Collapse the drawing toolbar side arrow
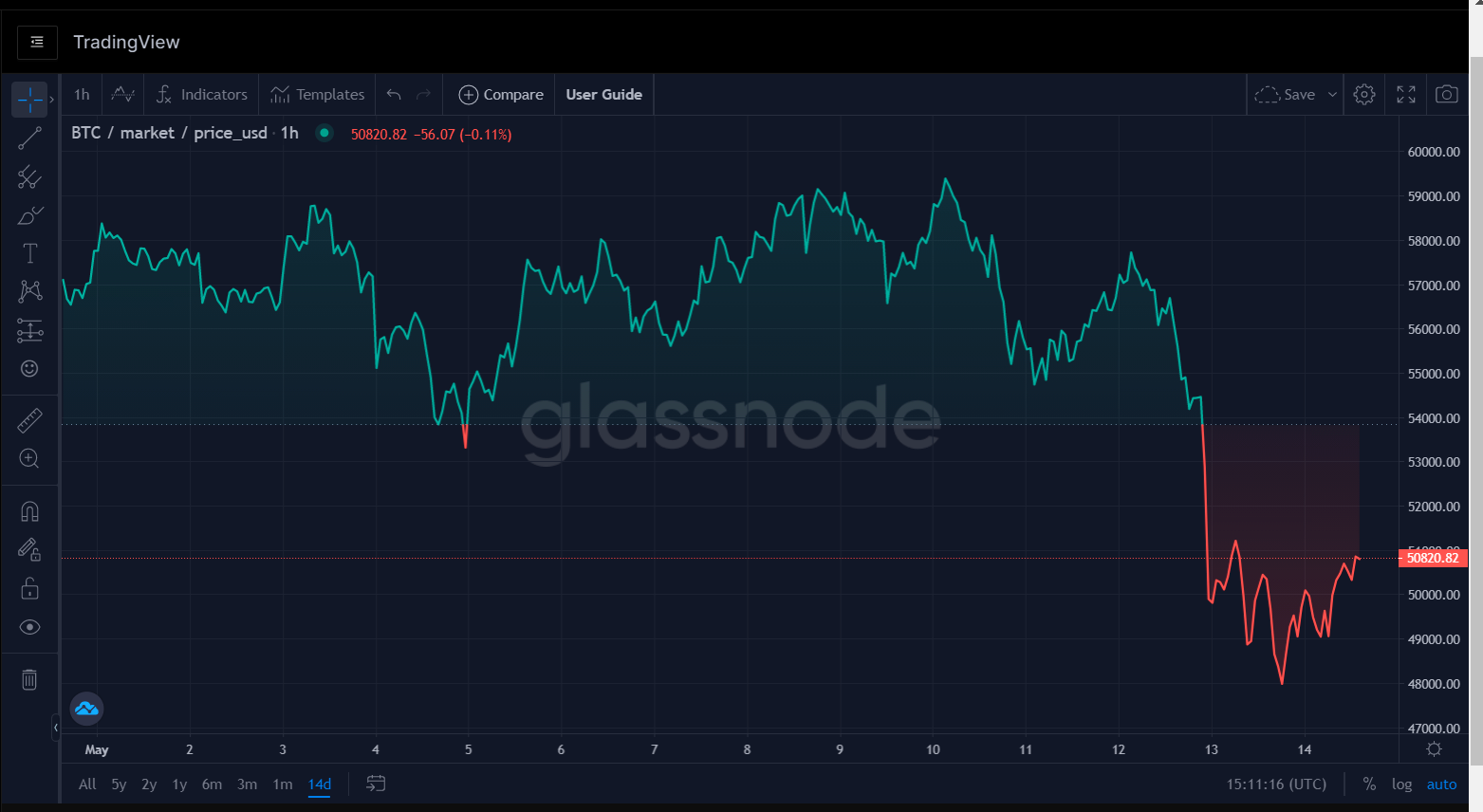Image resolution: width=1483 pixels, height=812 pixels. 56,728
